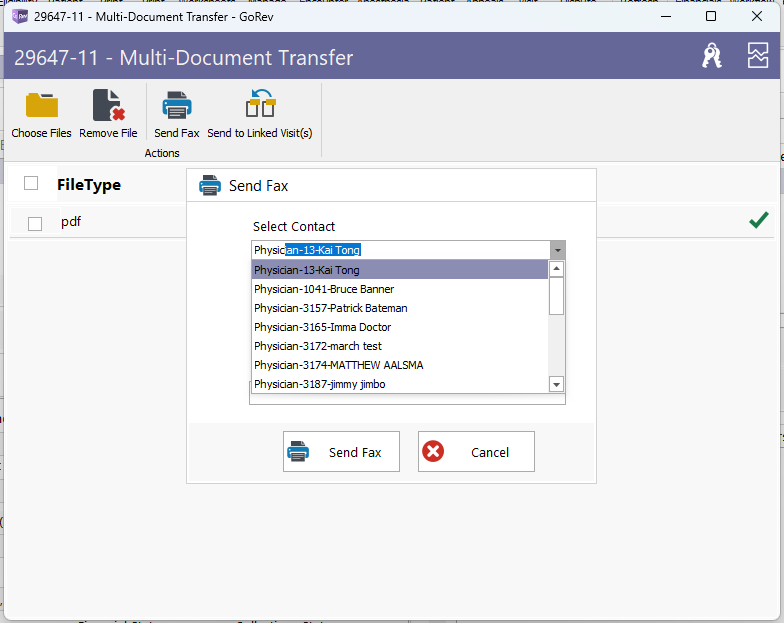Click the keys icon in header
The height and width of the screenshot is (623, 784).
click(711, 57)
